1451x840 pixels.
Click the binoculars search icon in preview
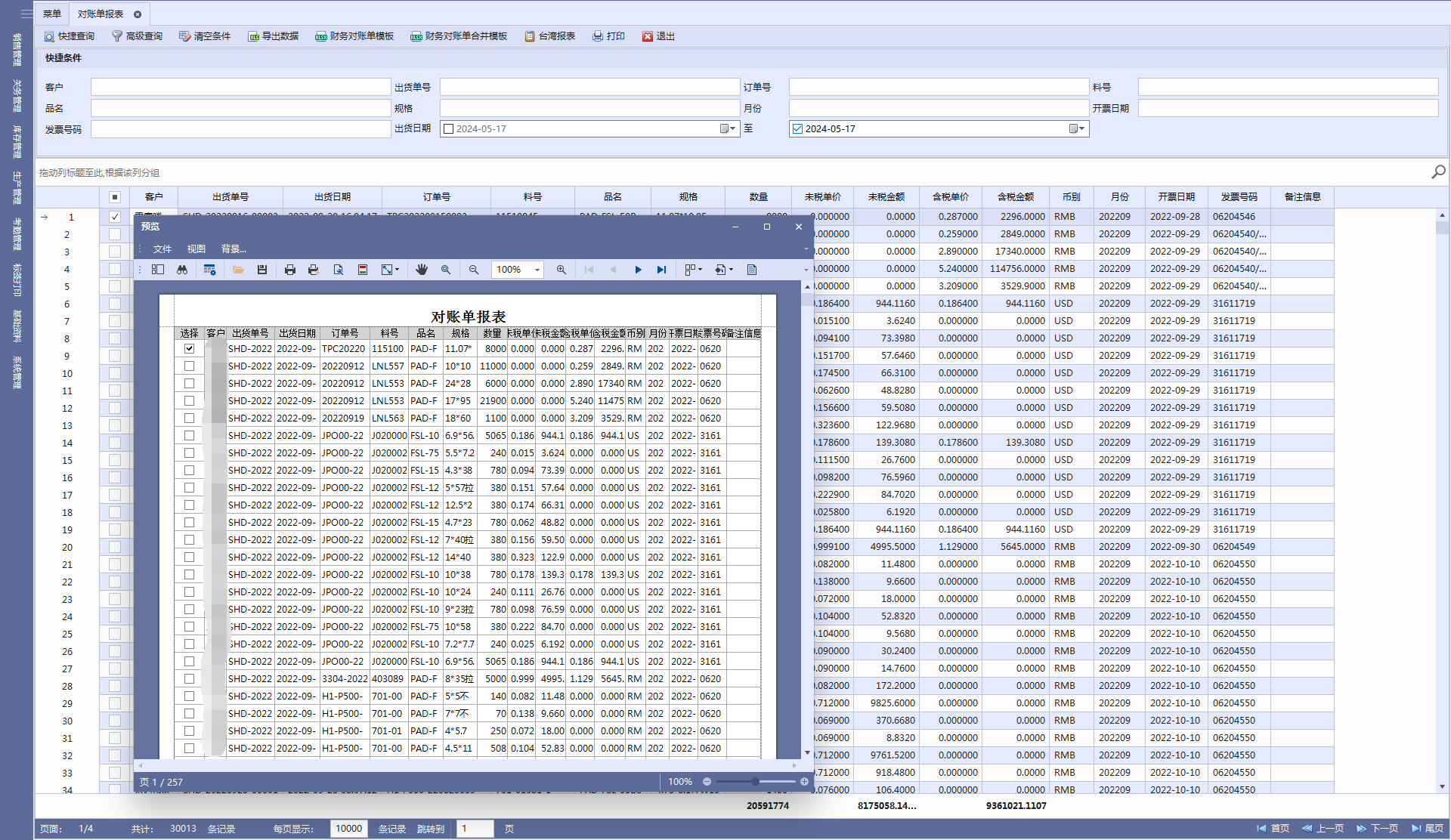182,270
